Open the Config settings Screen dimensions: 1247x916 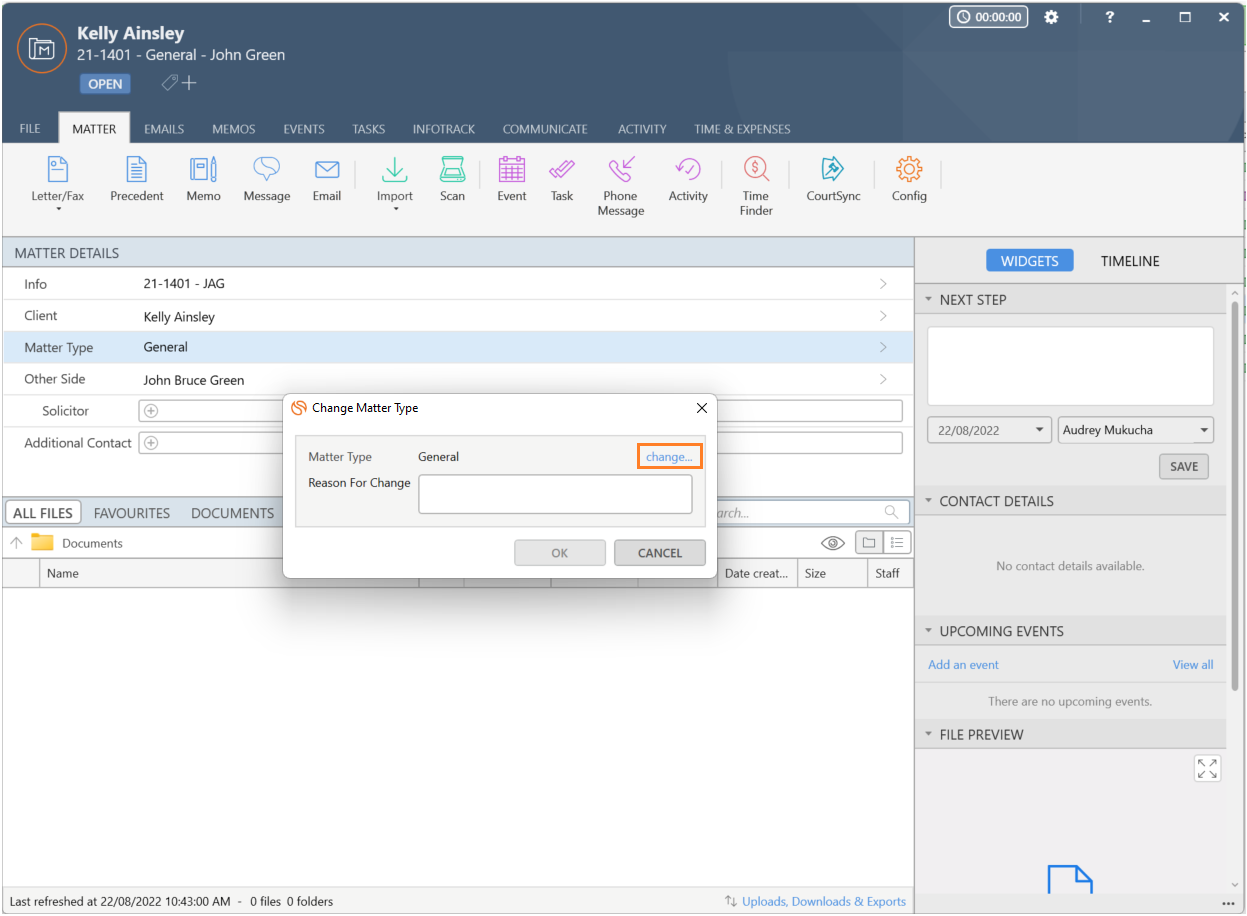[909, 180]
